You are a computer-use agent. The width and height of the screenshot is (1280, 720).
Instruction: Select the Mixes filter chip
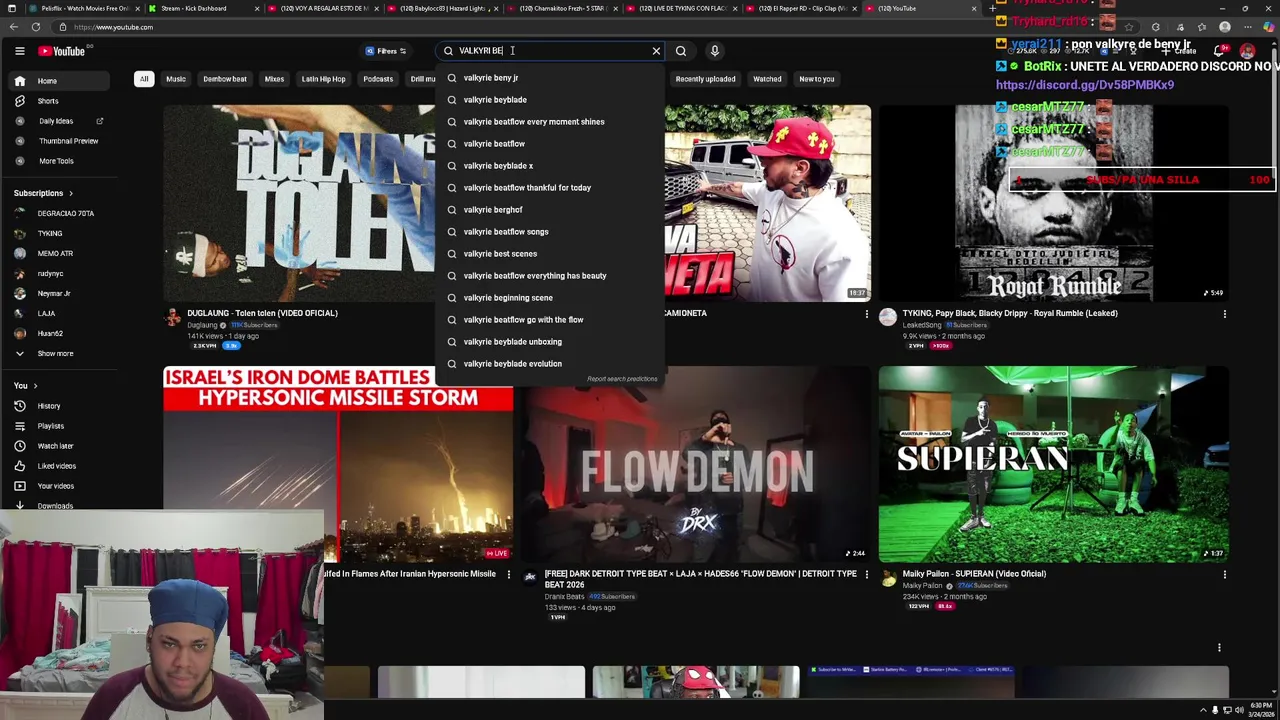[x=274, y=79]
